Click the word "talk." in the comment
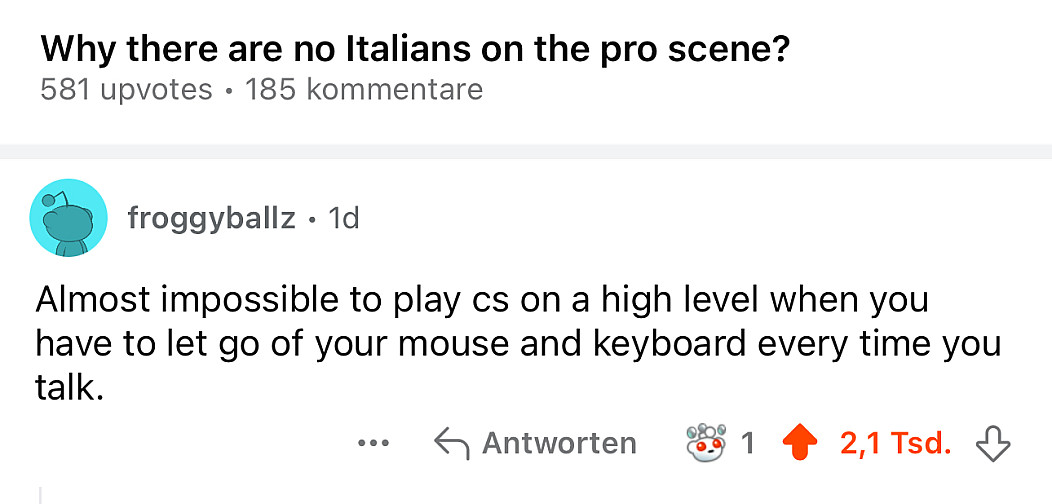Viewport: 1052px width, 504px height. click(69, 388)
